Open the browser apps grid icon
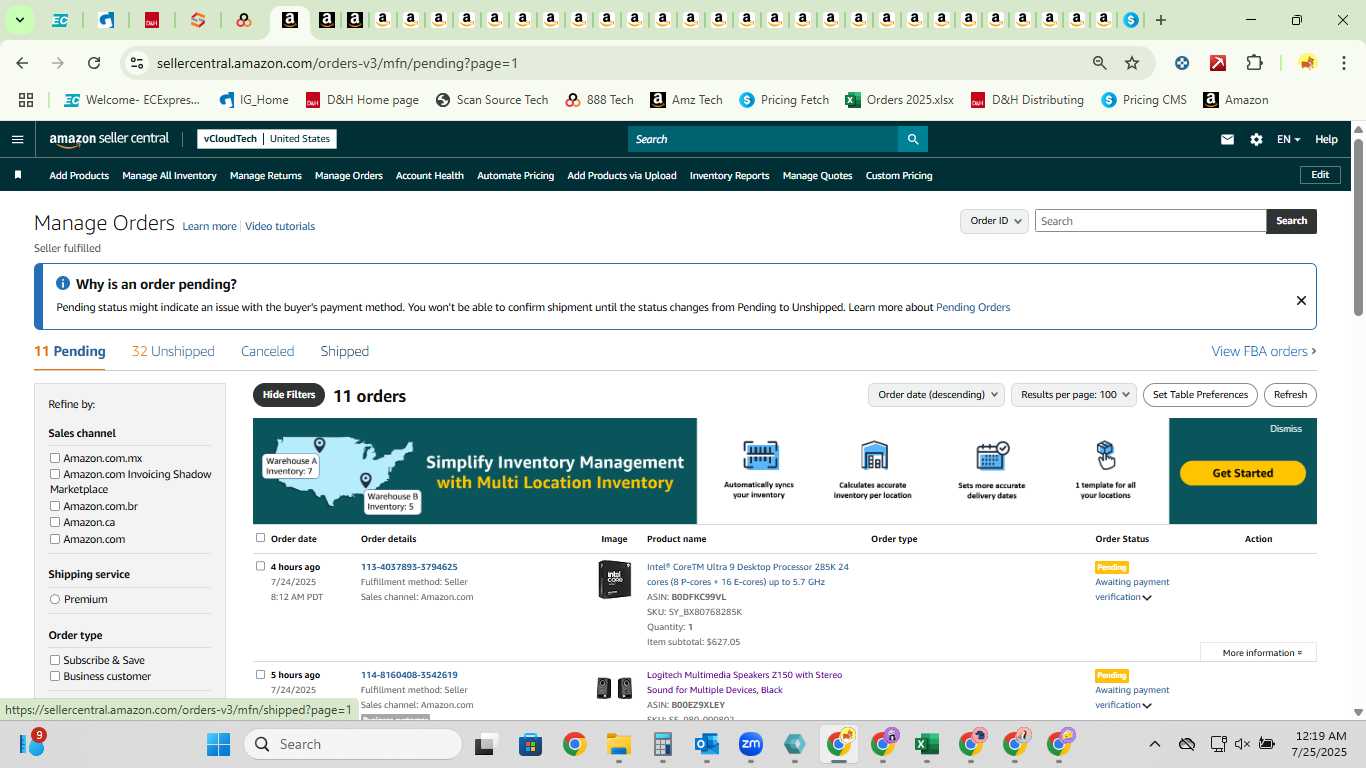 coord(26,100)
